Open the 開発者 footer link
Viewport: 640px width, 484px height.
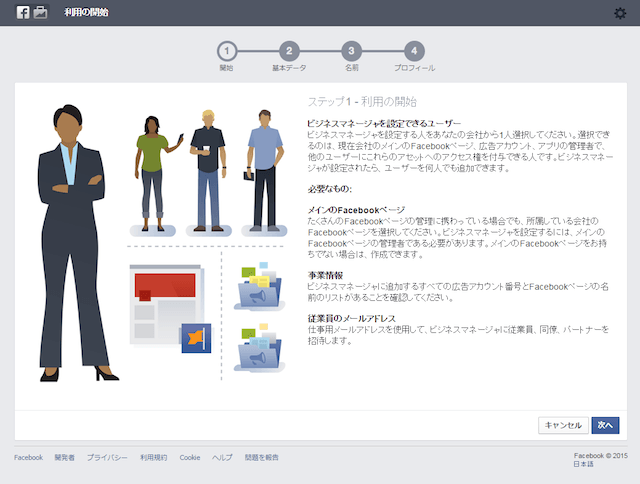pos(64,457)
